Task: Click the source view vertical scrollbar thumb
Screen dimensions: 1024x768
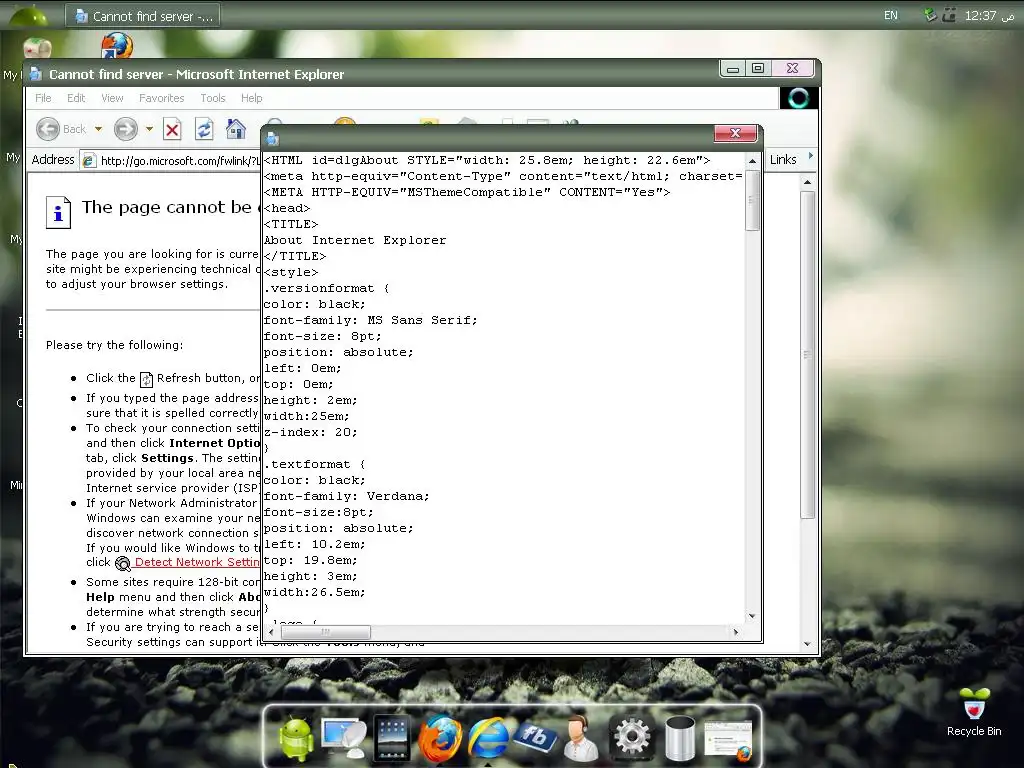Action: [x=752, y=200]
